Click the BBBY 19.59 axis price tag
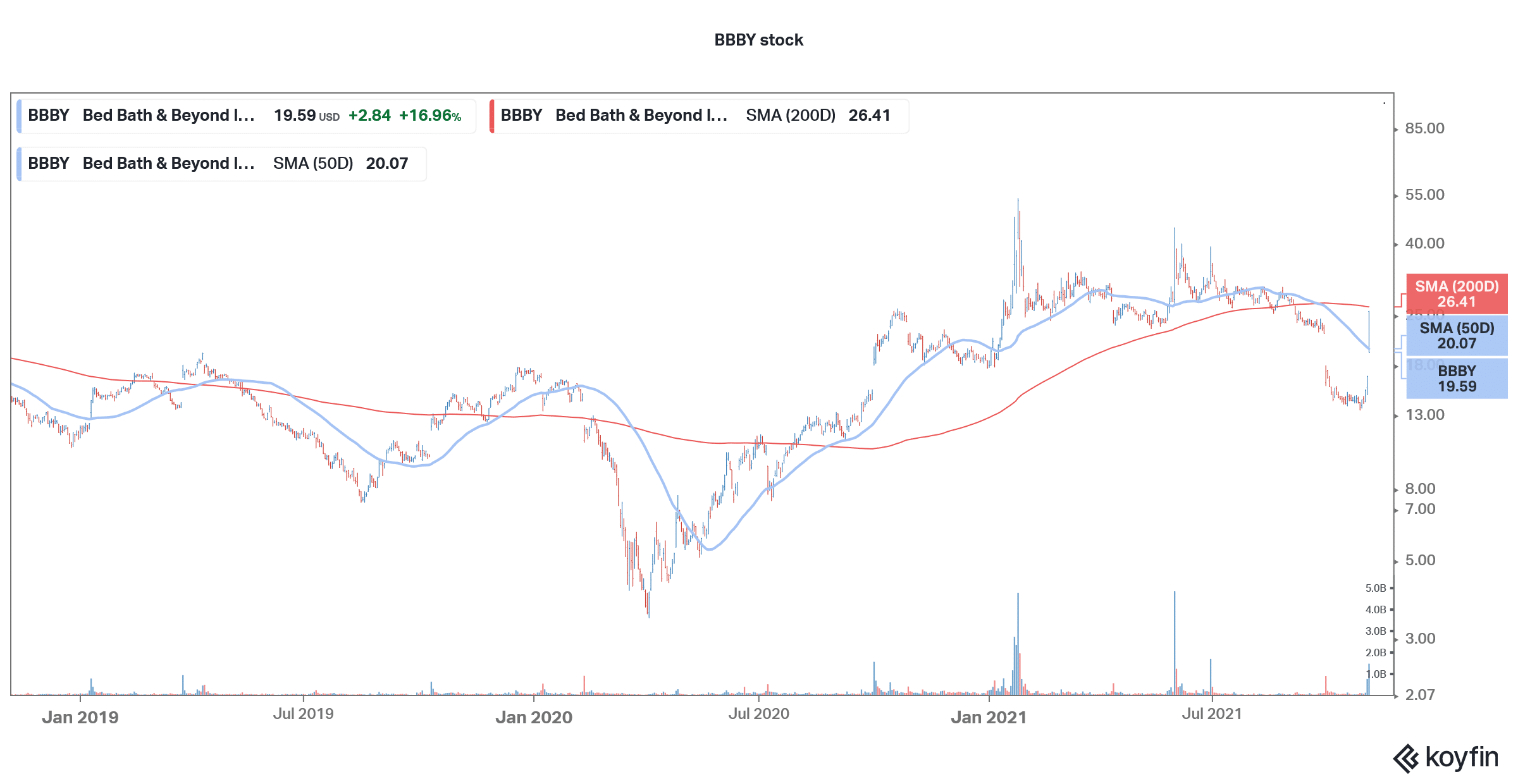The height and width of the screenshot is (784, 1518). point(1457,379)
